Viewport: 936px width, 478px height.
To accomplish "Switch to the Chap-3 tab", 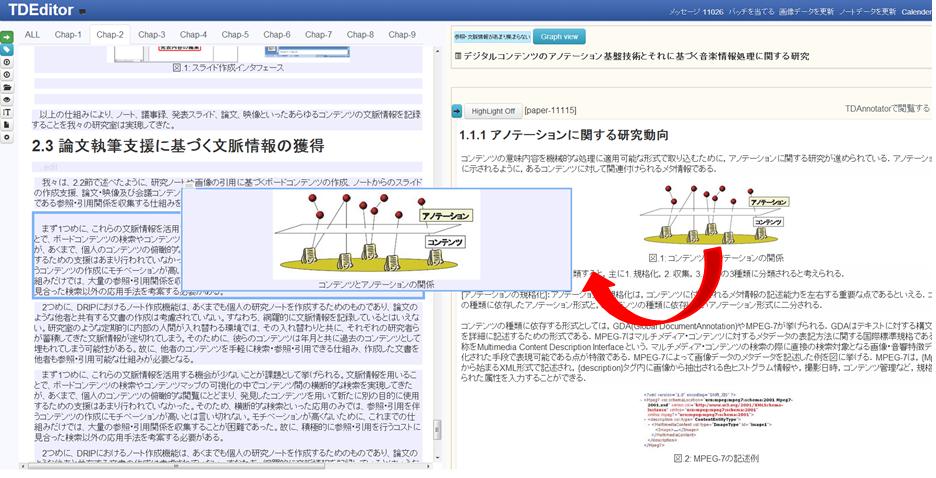I will [151, 35].
